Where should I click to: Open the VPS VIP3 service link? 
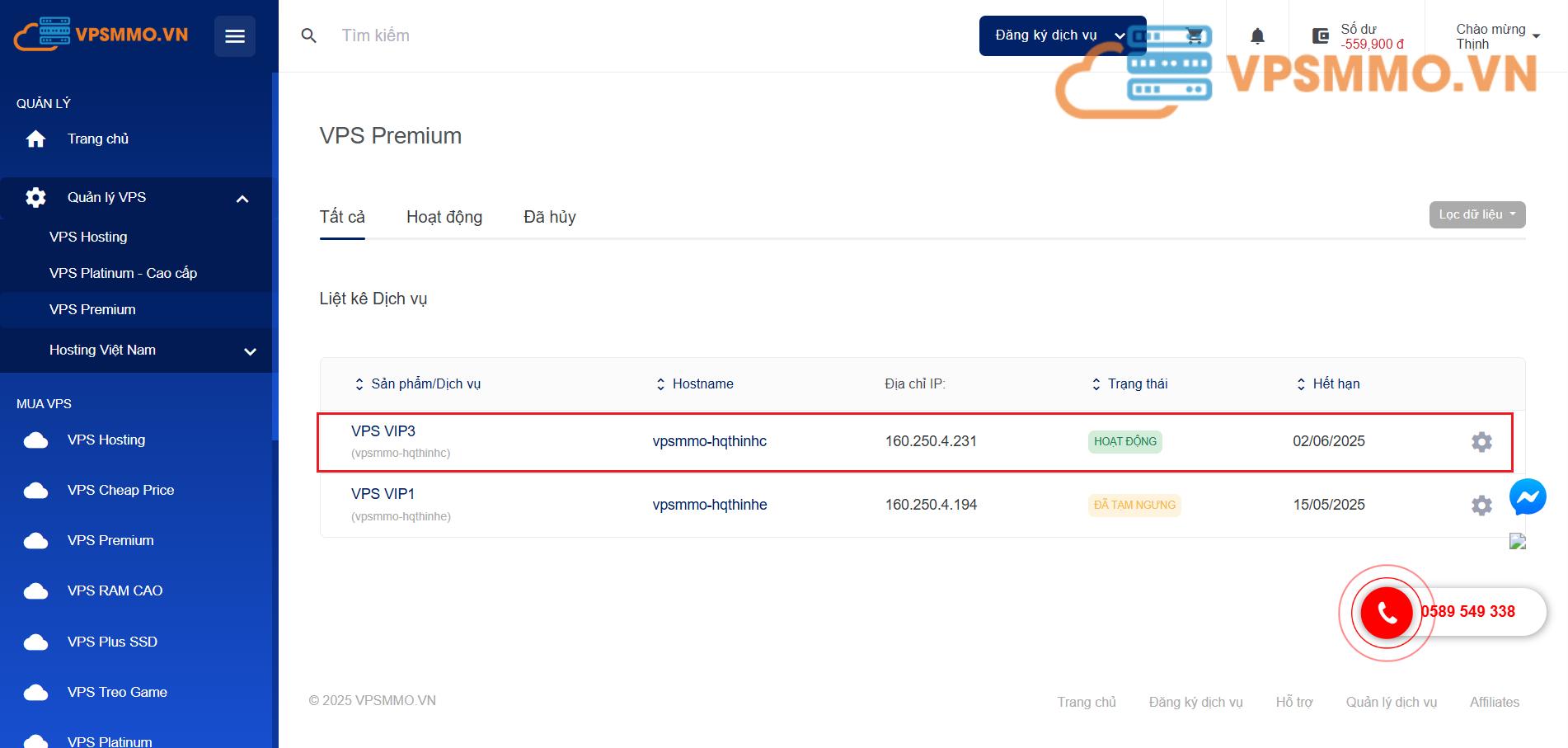tap(383, 431)
